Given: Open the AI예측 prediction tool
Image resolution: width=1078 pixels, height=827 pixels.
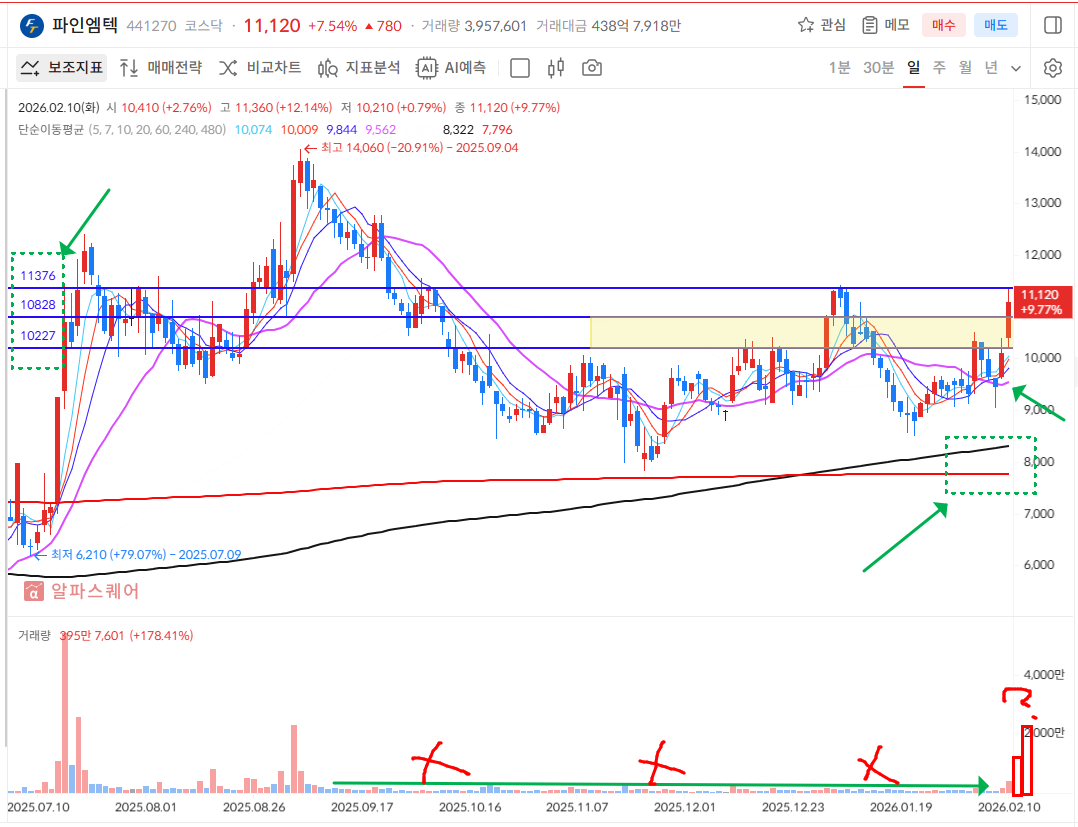Looking at the screenshot, I should click(452, 68).
